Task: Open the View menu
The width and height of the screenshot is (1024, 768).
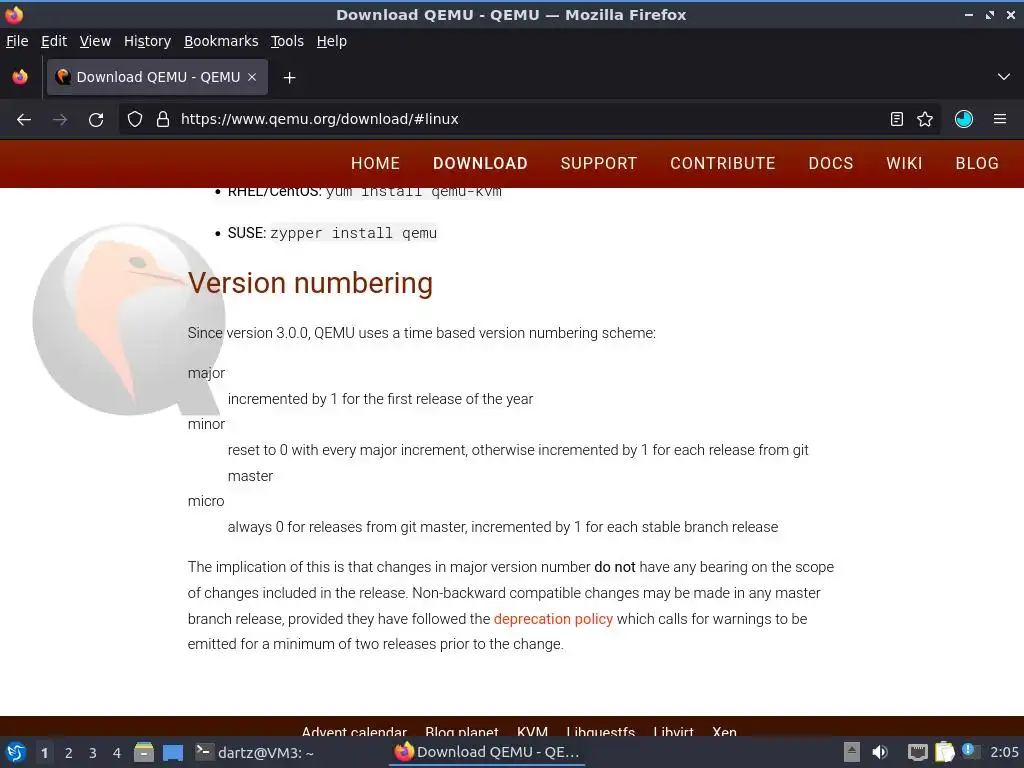Action: (95, 41)
